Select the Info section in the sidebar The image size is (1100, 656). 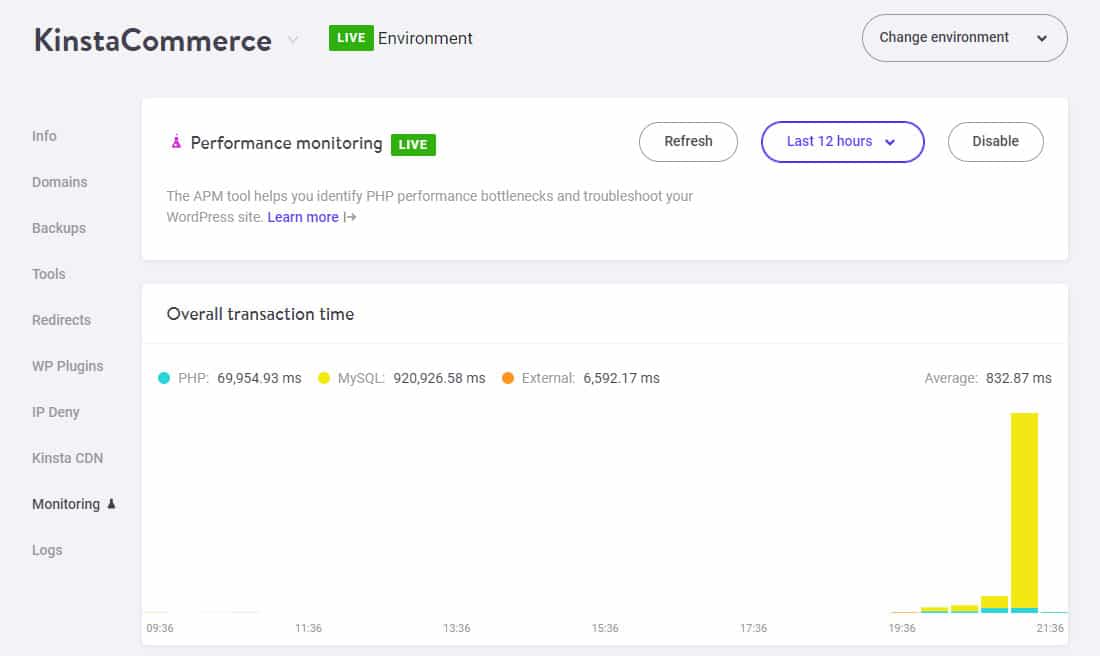[x=44, y=136]
